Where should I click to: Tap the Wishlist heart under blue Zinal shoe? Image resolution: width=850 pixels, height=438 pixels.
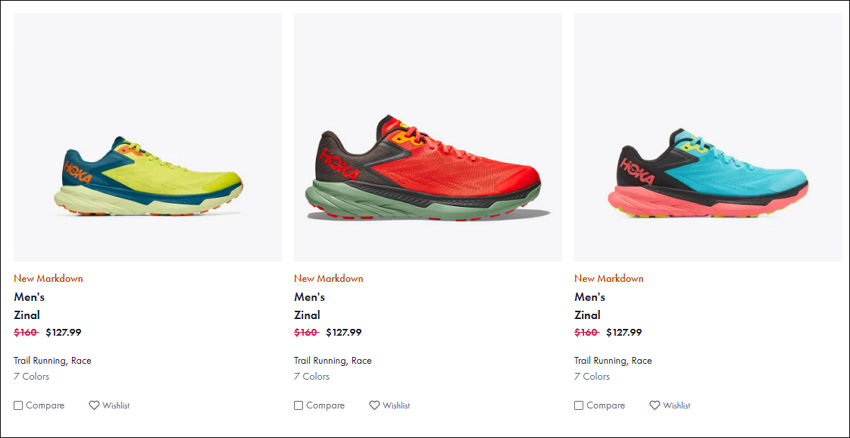655,405
